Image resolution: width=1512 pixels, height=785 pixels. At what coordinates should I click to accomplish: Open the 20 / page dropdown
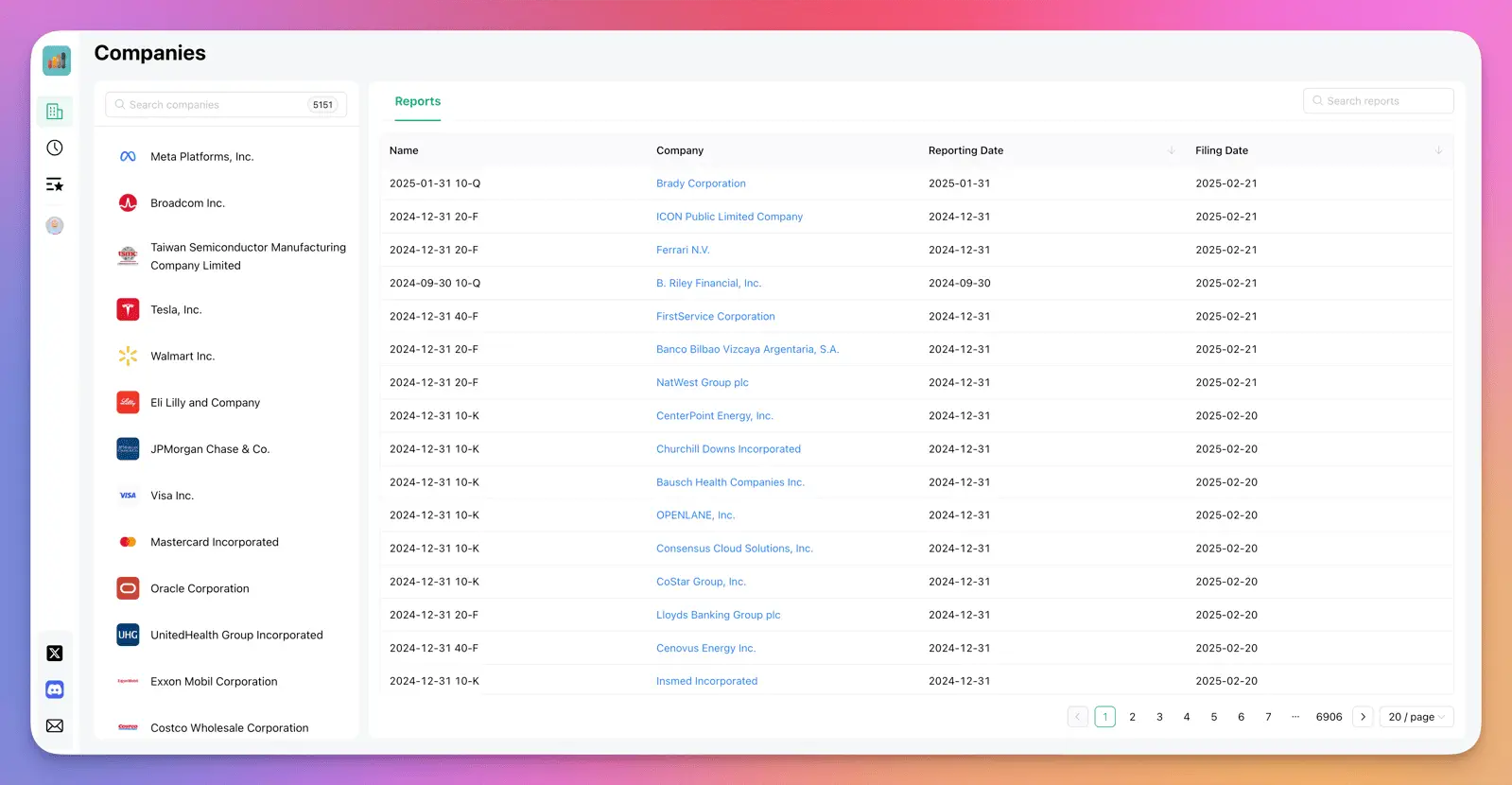tap(1416, 717)
